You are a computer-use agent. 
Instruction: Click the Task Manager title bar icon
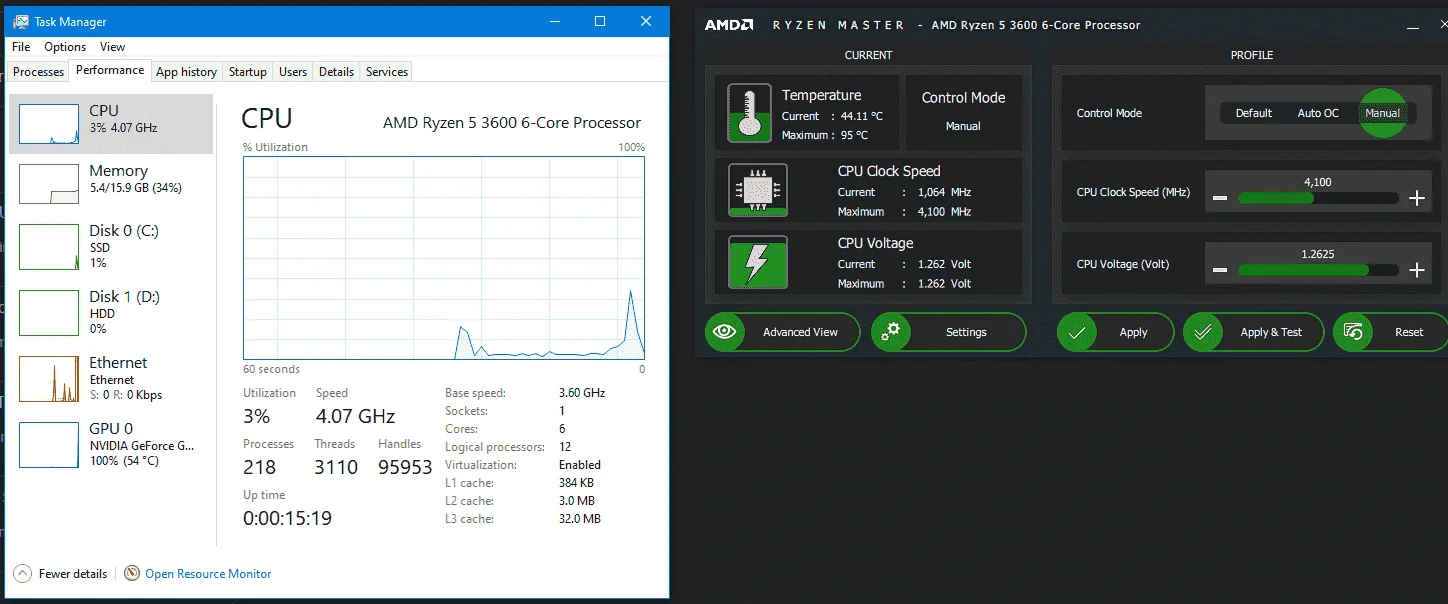pyautogui.click(x=21, y=21)
